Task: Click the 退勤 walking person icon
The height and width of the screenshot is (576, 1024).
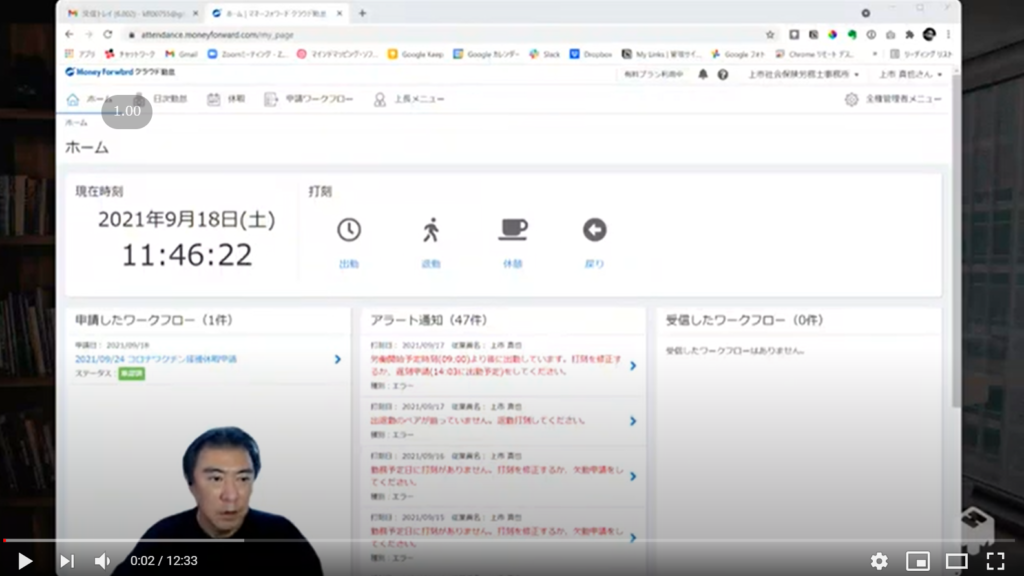Action: [x=431, y=231]
